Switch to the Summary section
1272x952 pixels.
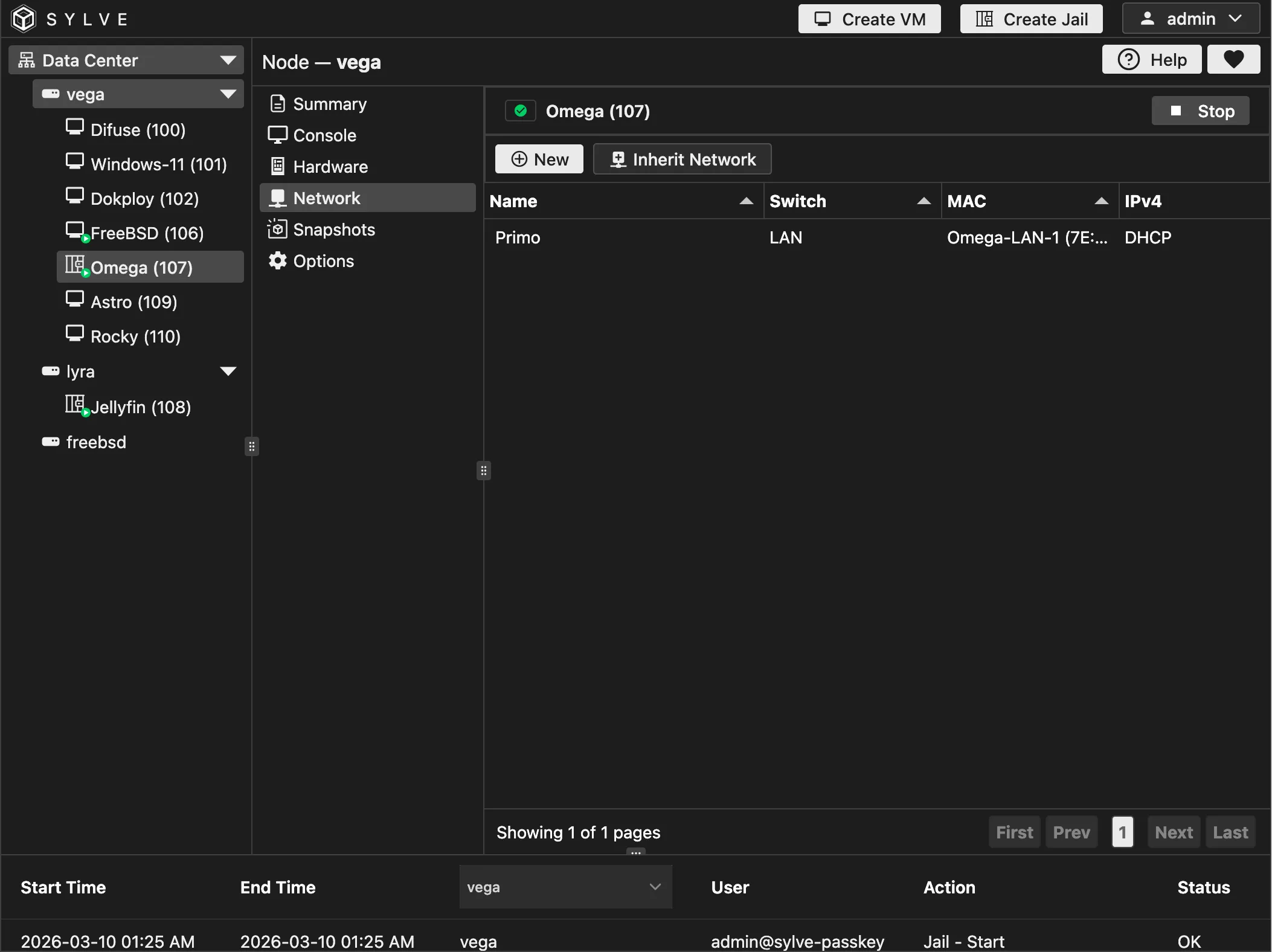329,104
